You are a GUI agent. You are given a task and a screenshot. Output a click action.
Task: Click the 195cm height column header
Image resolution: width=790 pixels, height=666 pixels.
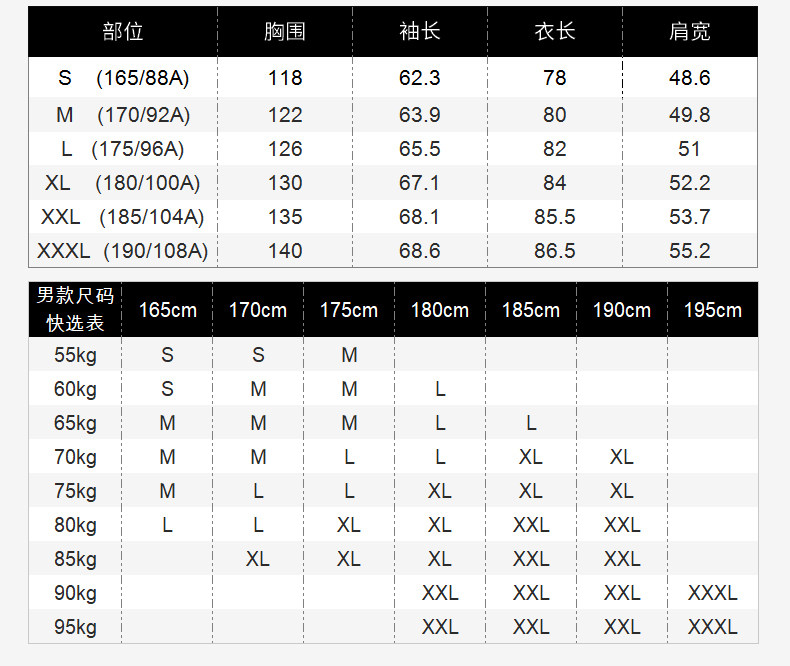point(712,310)
